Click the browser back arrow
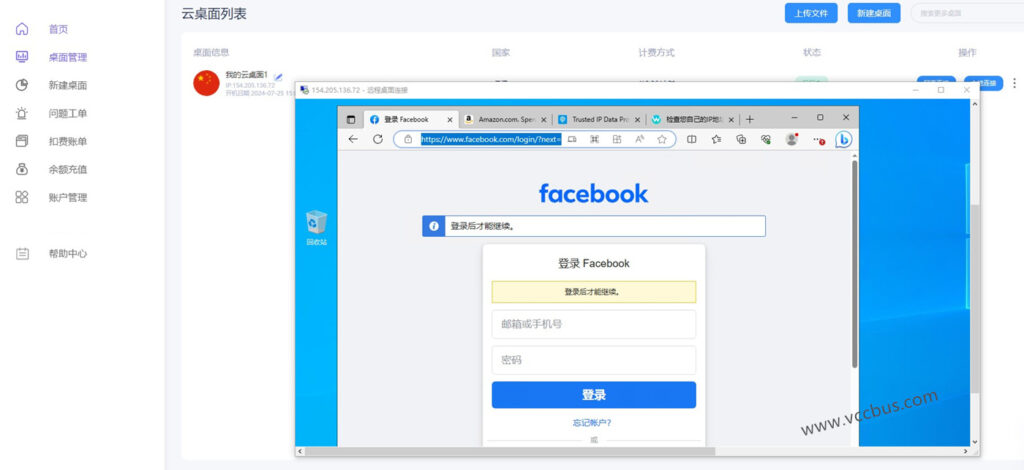The height and width of the screenshot is (470, 1024). tap(353, 140)
